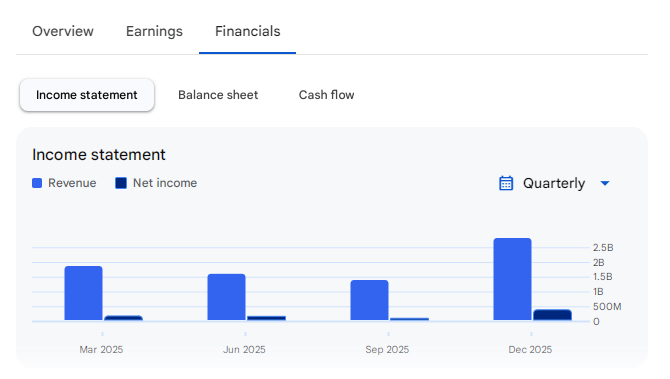The image size is (670, 379).
Task: Select the Dec 2025 net income bar
Action: click(x=552, y=315)
